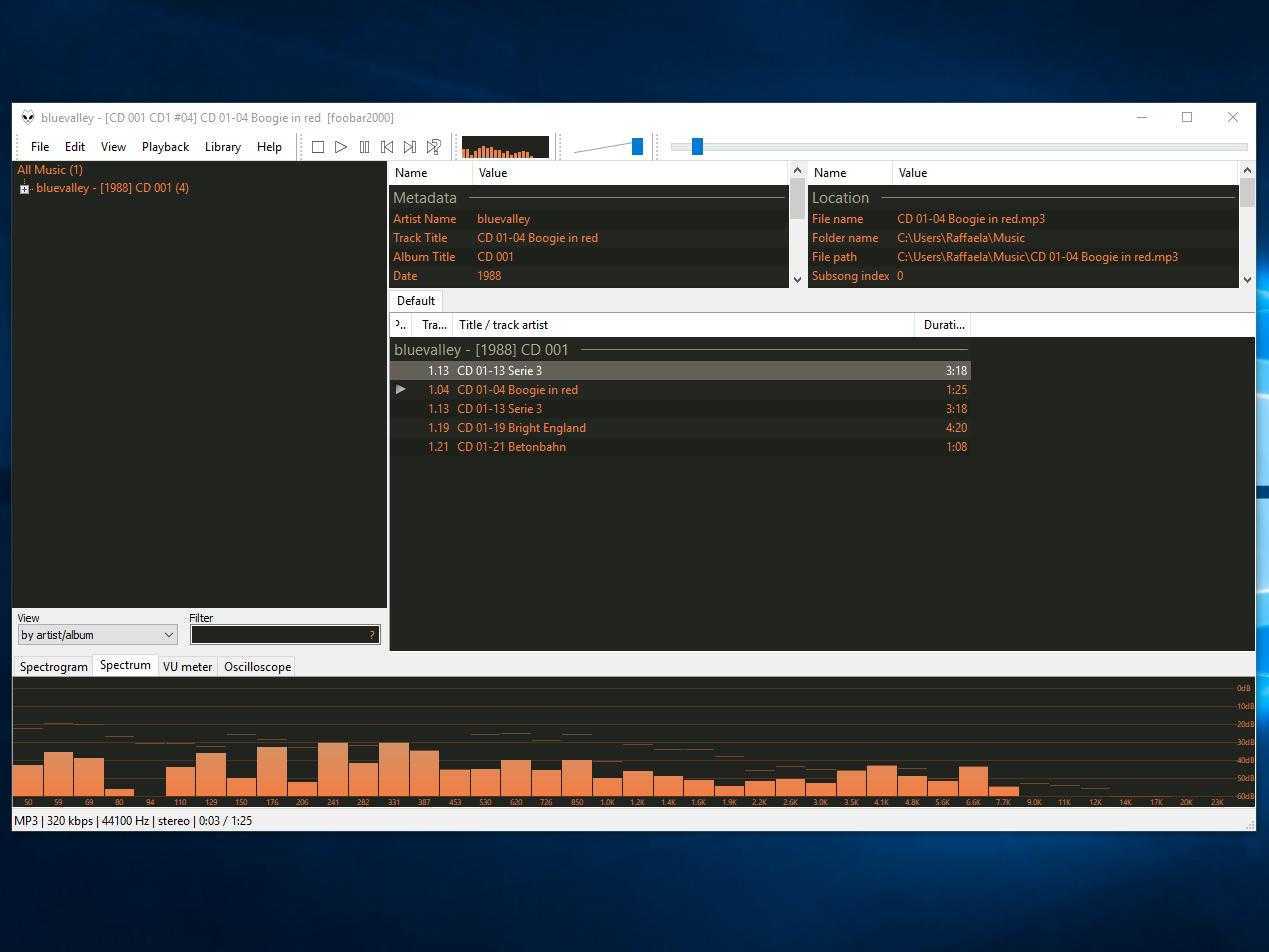The image size is (1269, 952).
Task: Click the Duration column header
Action: point(943,325)
